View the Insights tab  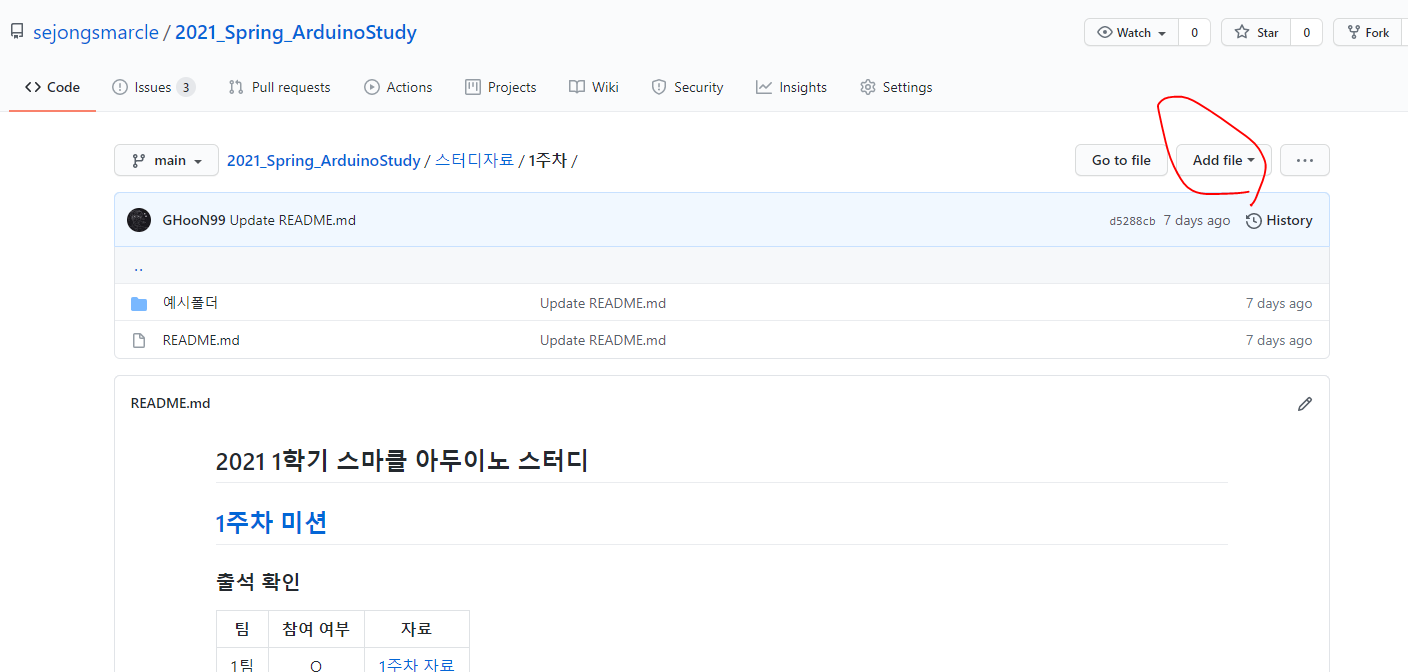click(x=791, y=87)
